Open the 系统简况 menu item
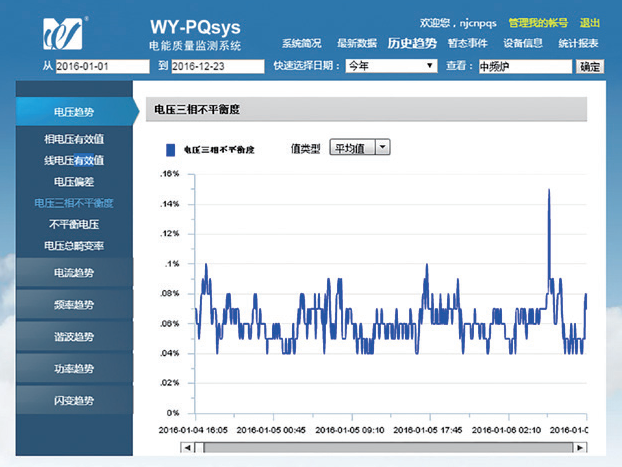Viewport: 622px width, 467px height. tap(301, 43)
